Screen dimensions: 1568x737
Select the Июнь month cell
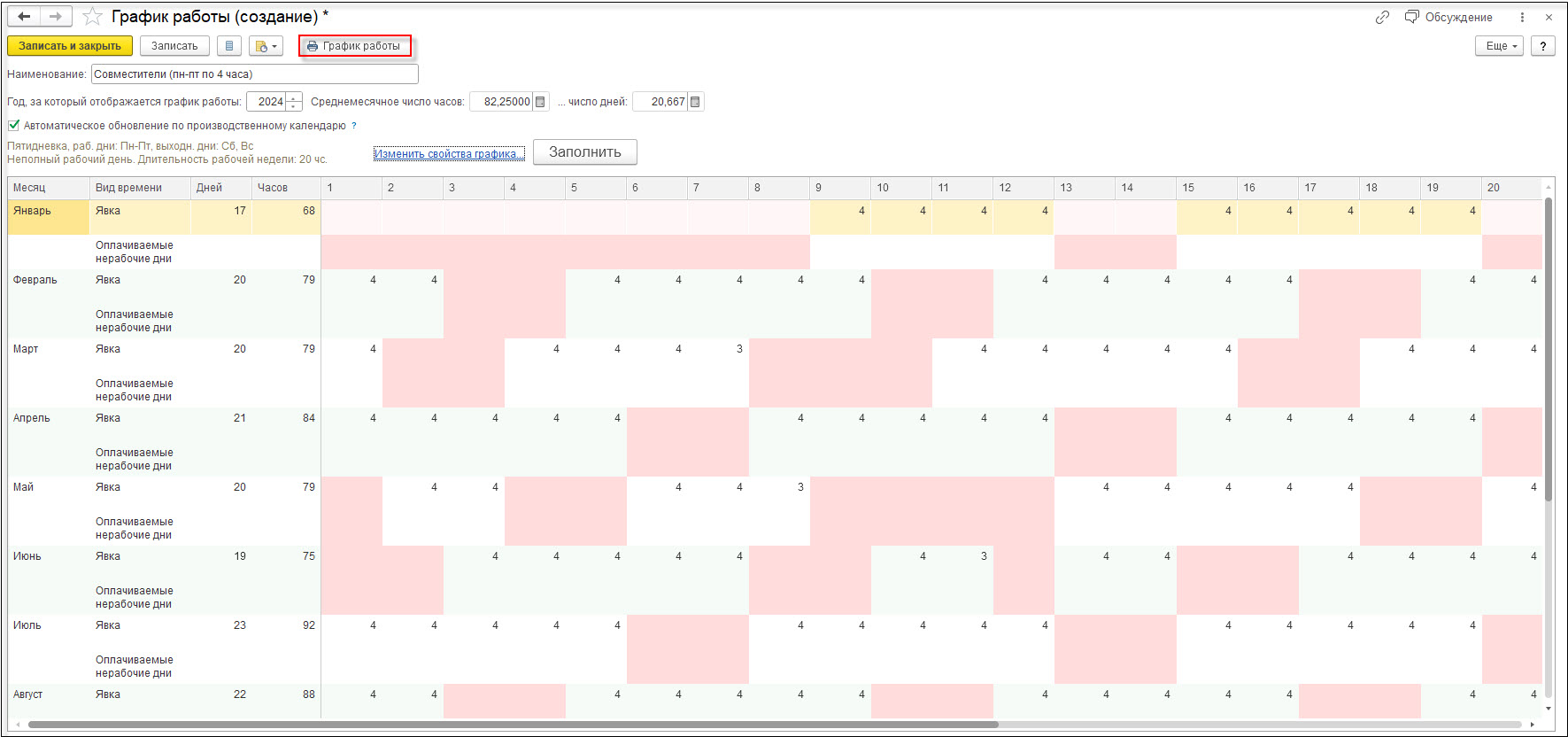[x=49, y=562]
